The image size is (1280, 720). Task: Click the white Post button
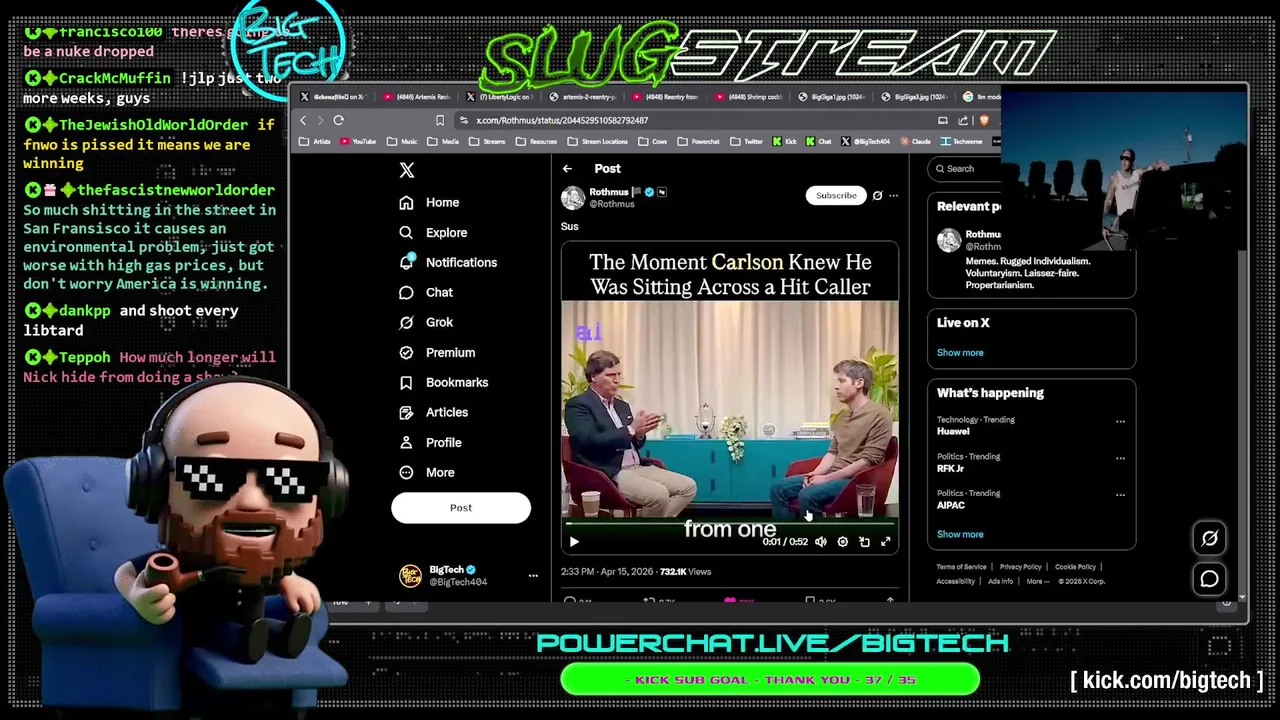461,507
